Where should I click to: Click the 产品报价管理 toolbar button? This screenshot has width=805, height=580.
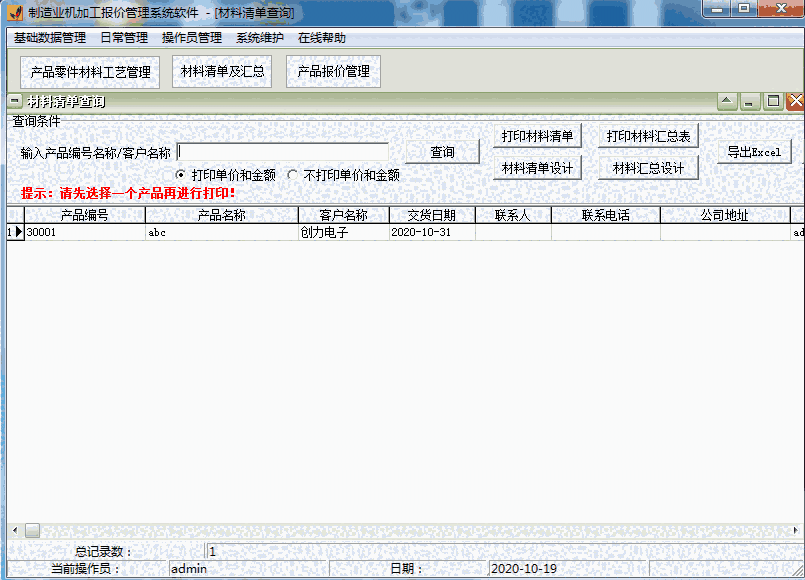[333, 72]
